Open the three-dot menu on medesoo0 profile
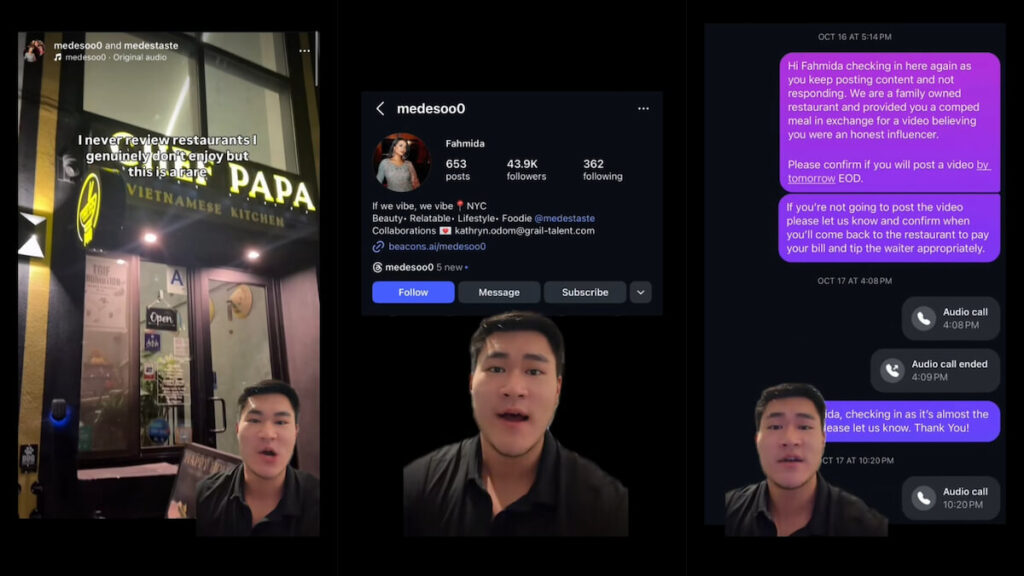The height and width of the screenshot is (576, 1024). click(x=643, y=108)
